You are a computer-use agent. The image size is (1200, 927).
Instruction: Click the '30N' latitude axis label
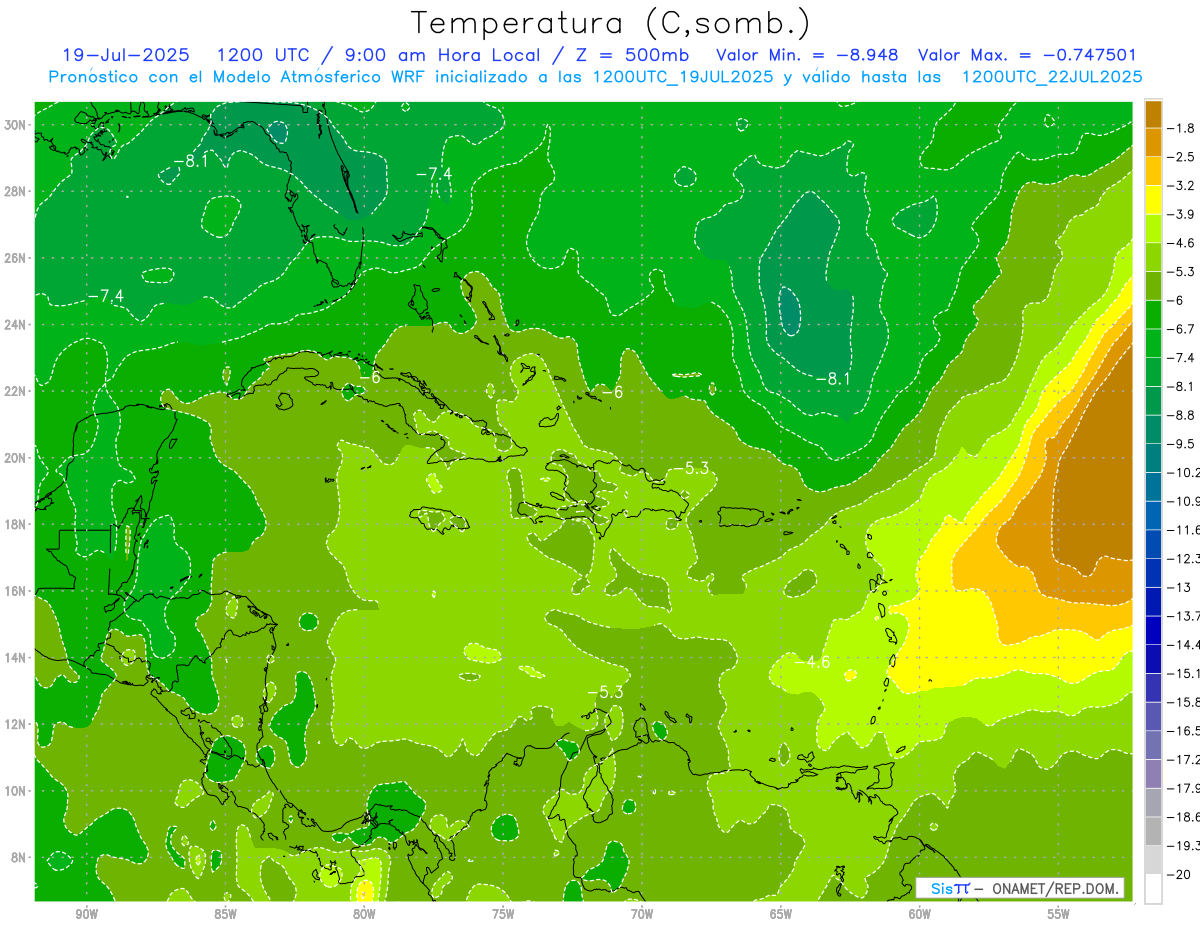pyautogui.click(x=15, y=125)
